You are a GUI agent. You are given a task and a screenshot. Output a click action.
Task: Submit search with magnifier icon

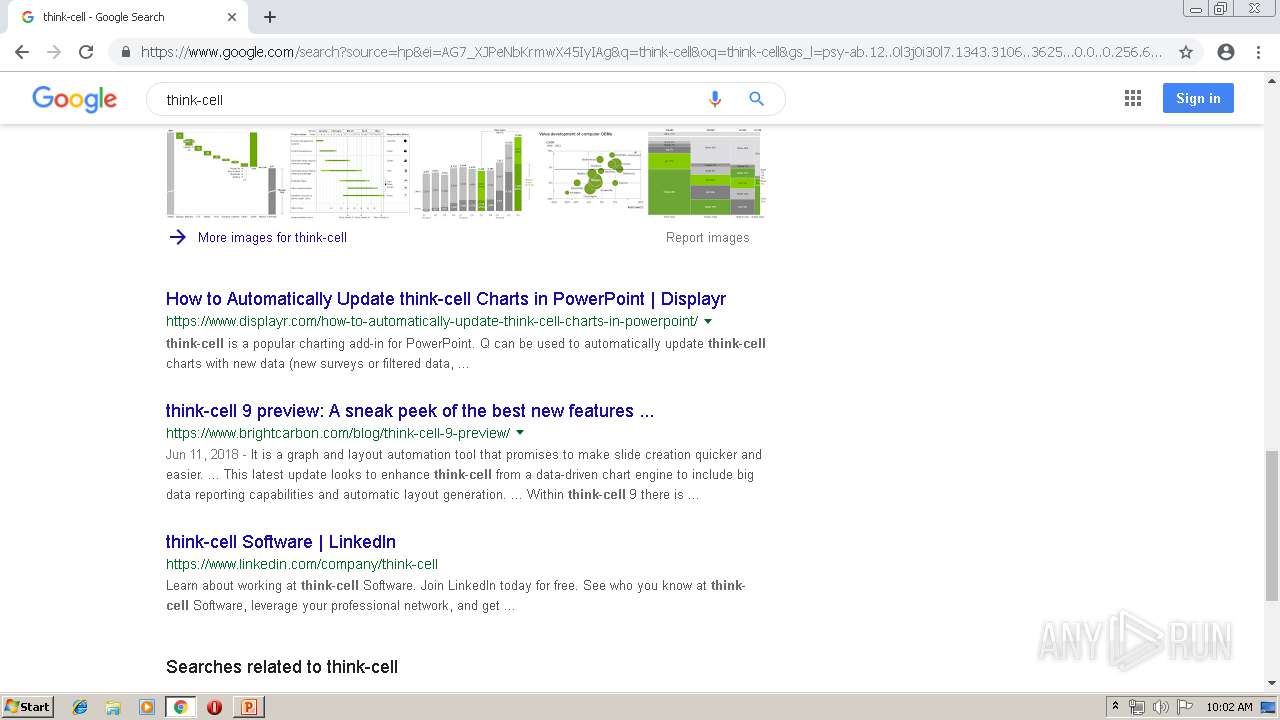click(757, 99)
